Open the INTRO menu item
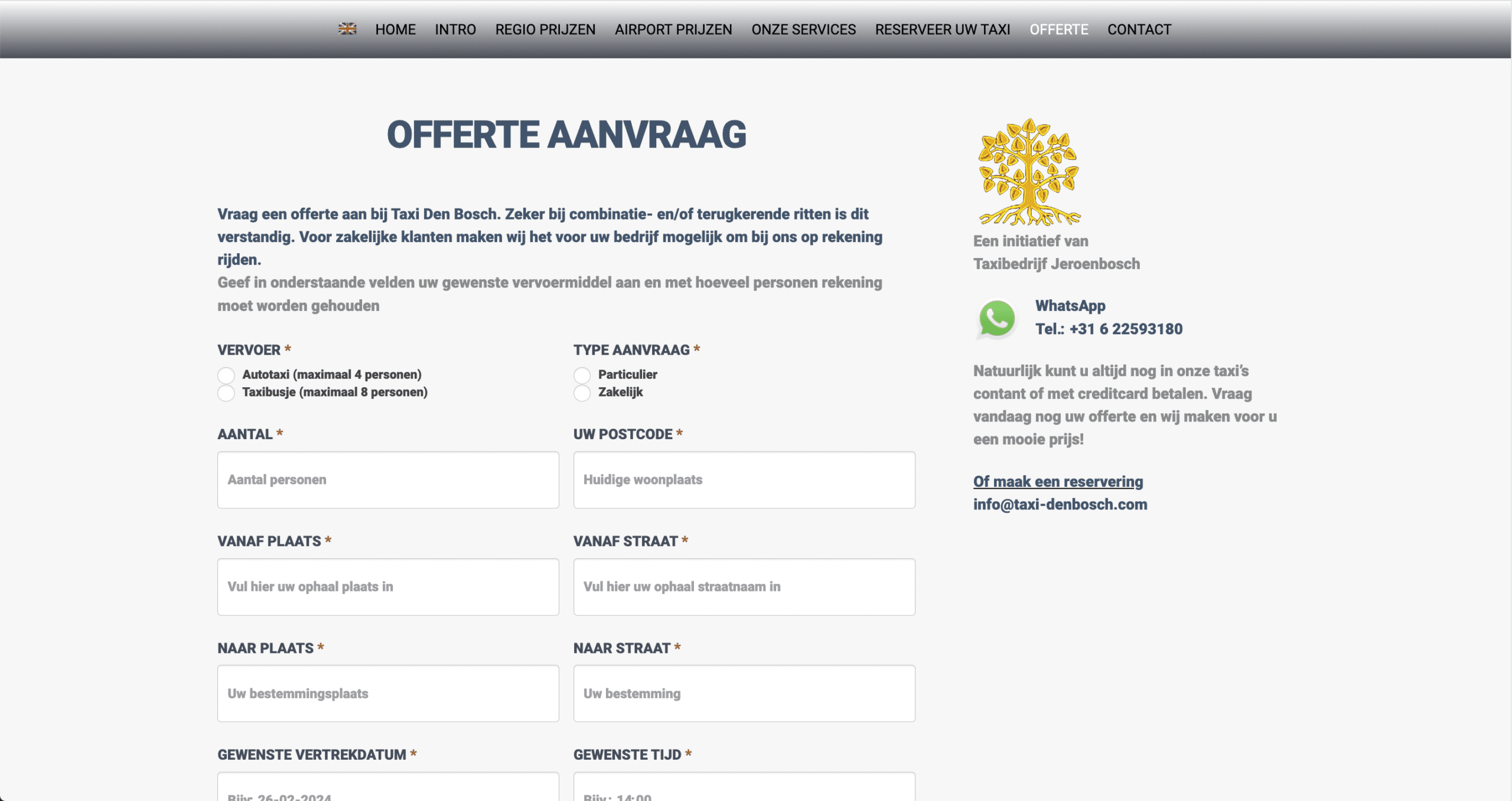The height and width of the screenshot is (801, 1512). pos(455,30)
